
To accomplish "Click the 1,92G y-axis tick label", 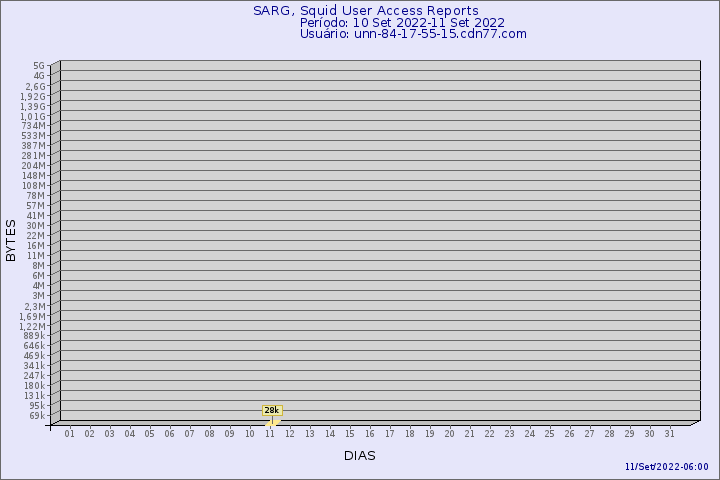I will 33,96.
